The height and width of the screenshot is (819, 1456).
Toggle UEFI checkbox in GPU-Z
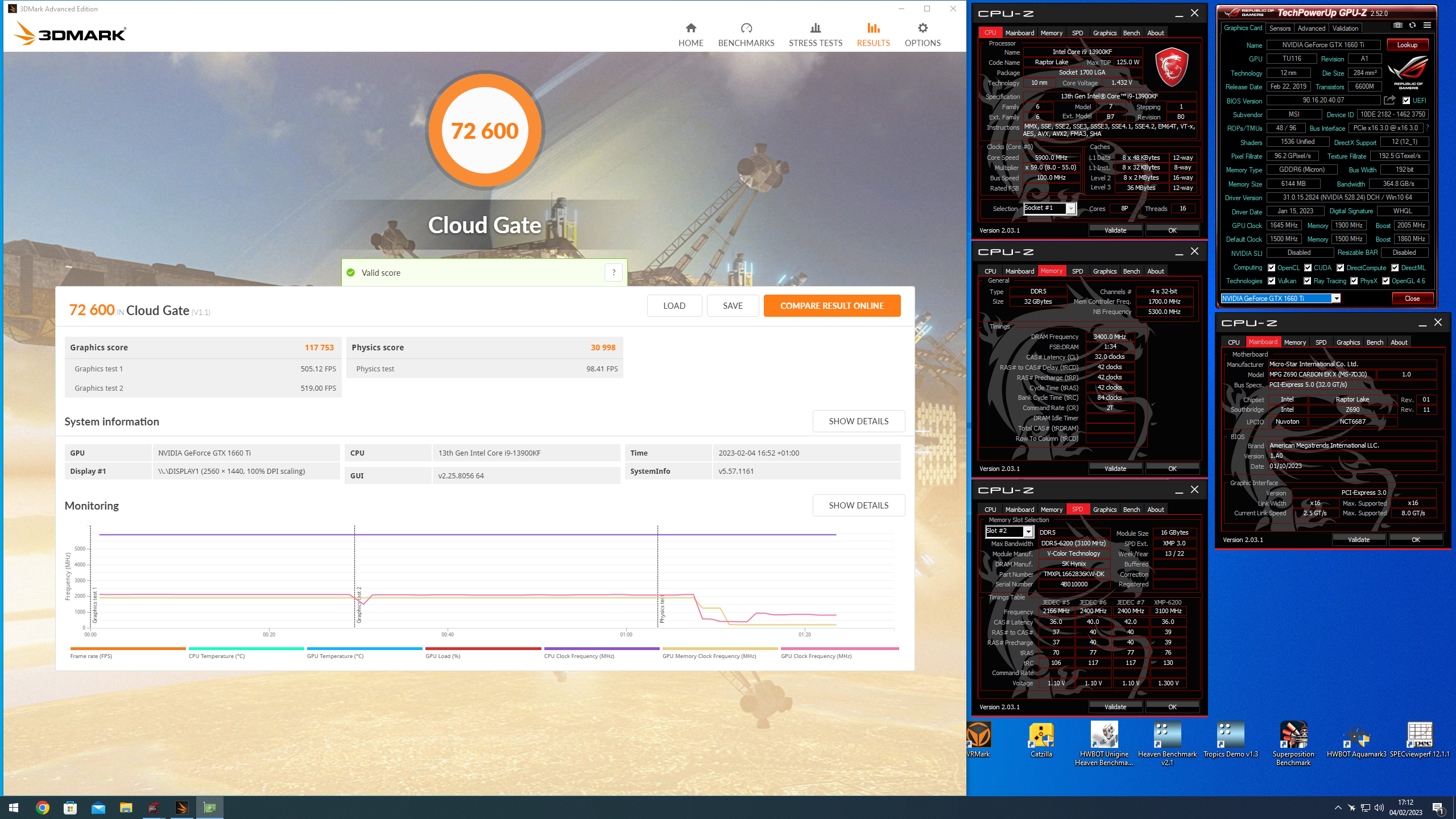[1406, 101]
